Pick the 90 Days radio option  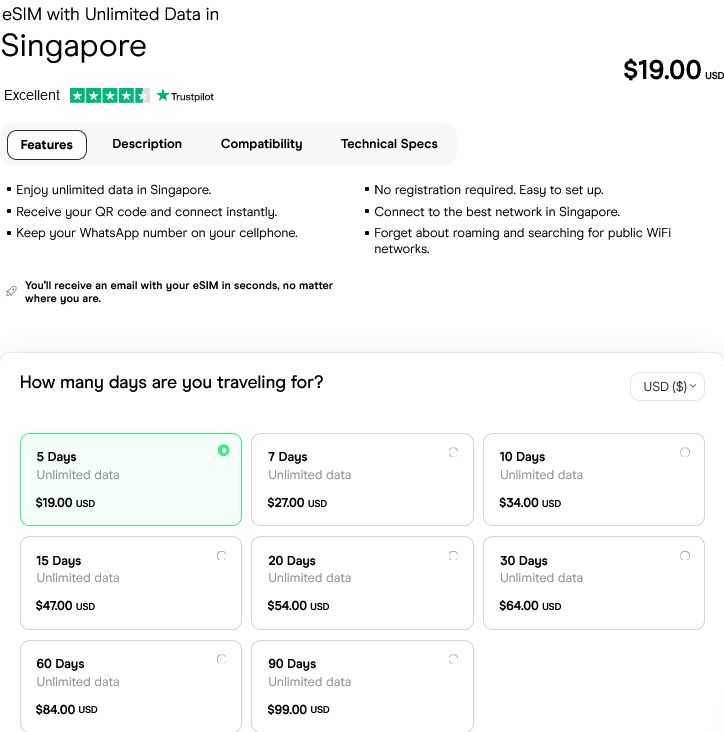tap(454, 659)
